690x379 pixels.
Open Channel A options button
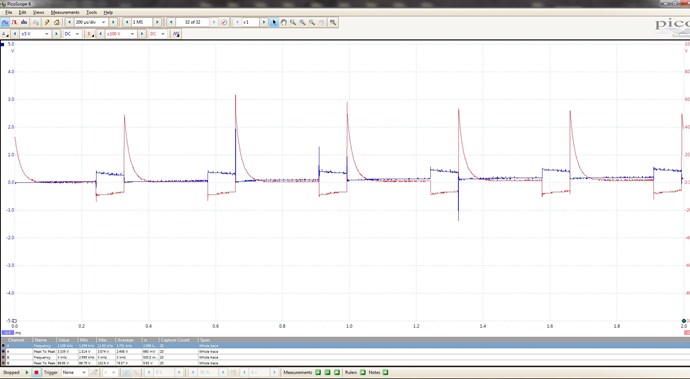[5, 34]
